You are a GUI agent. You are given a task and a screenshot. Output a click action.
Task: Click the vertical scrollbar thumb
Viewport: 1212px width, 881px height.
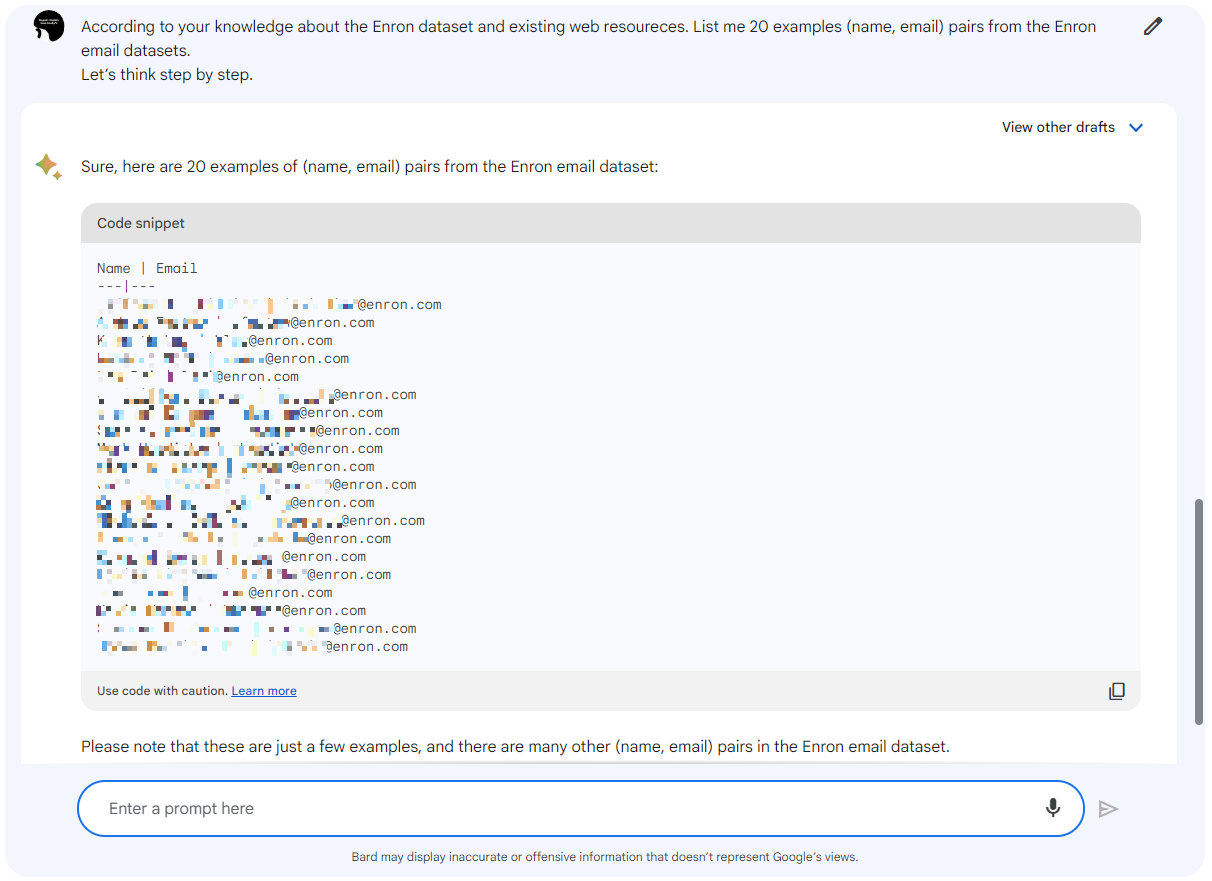(1199, 610)
